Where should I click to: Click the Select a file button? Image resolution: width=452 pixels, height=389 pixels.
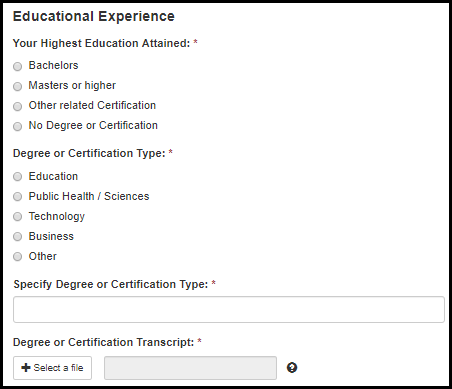[52, 368]
